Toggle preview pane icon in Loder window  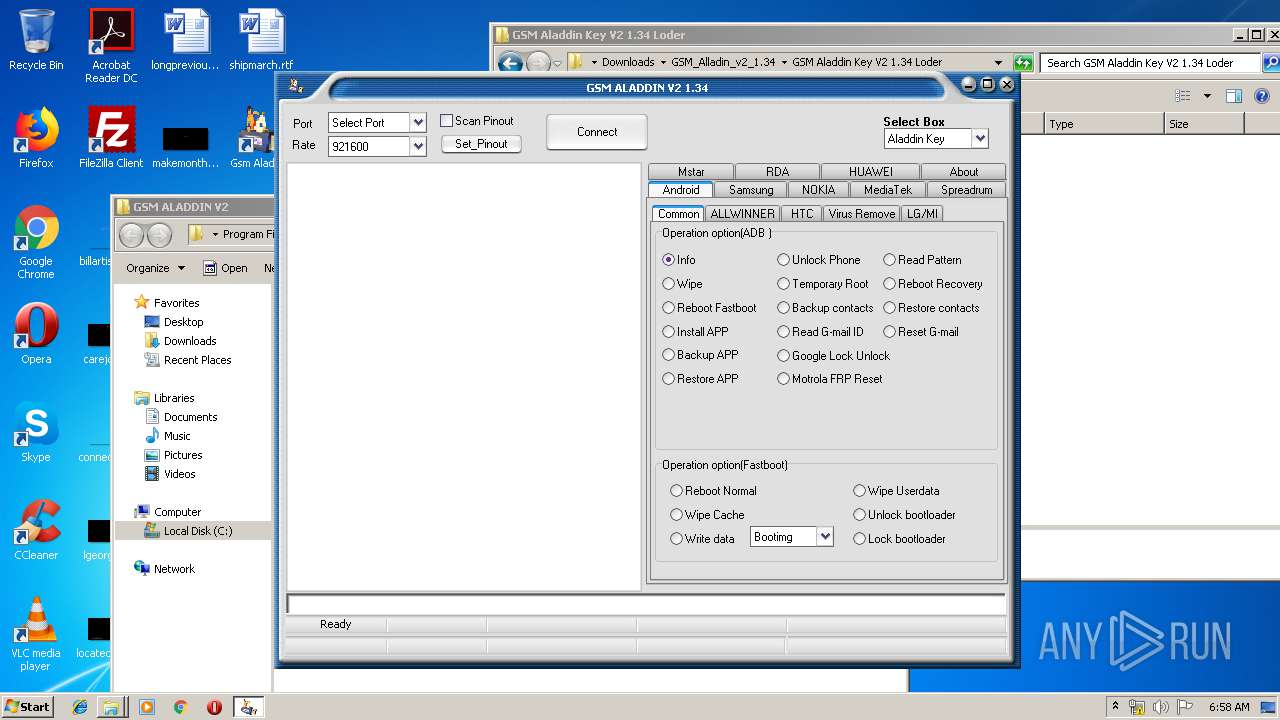[1234, 96]
